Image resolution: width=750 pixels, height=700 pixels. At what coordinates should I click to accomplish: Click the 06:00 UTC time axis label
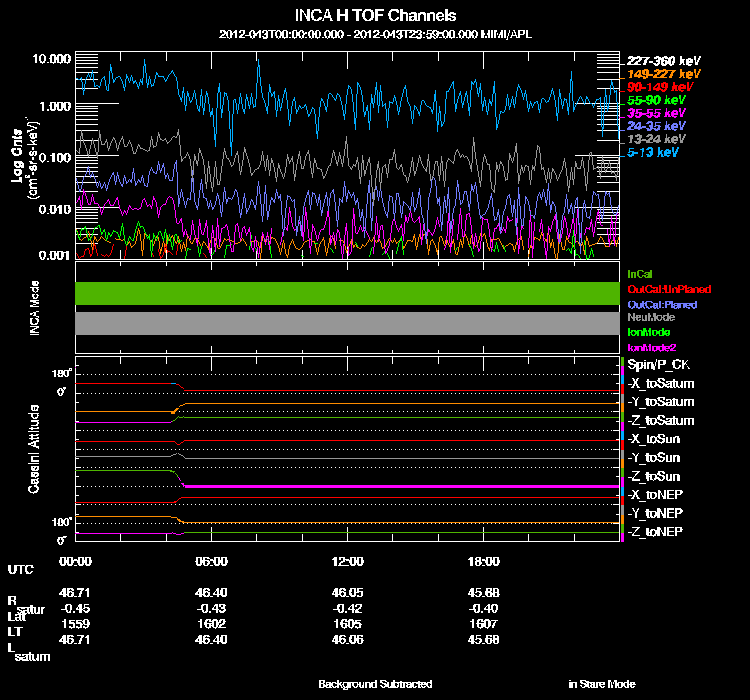tap(211, 561)
